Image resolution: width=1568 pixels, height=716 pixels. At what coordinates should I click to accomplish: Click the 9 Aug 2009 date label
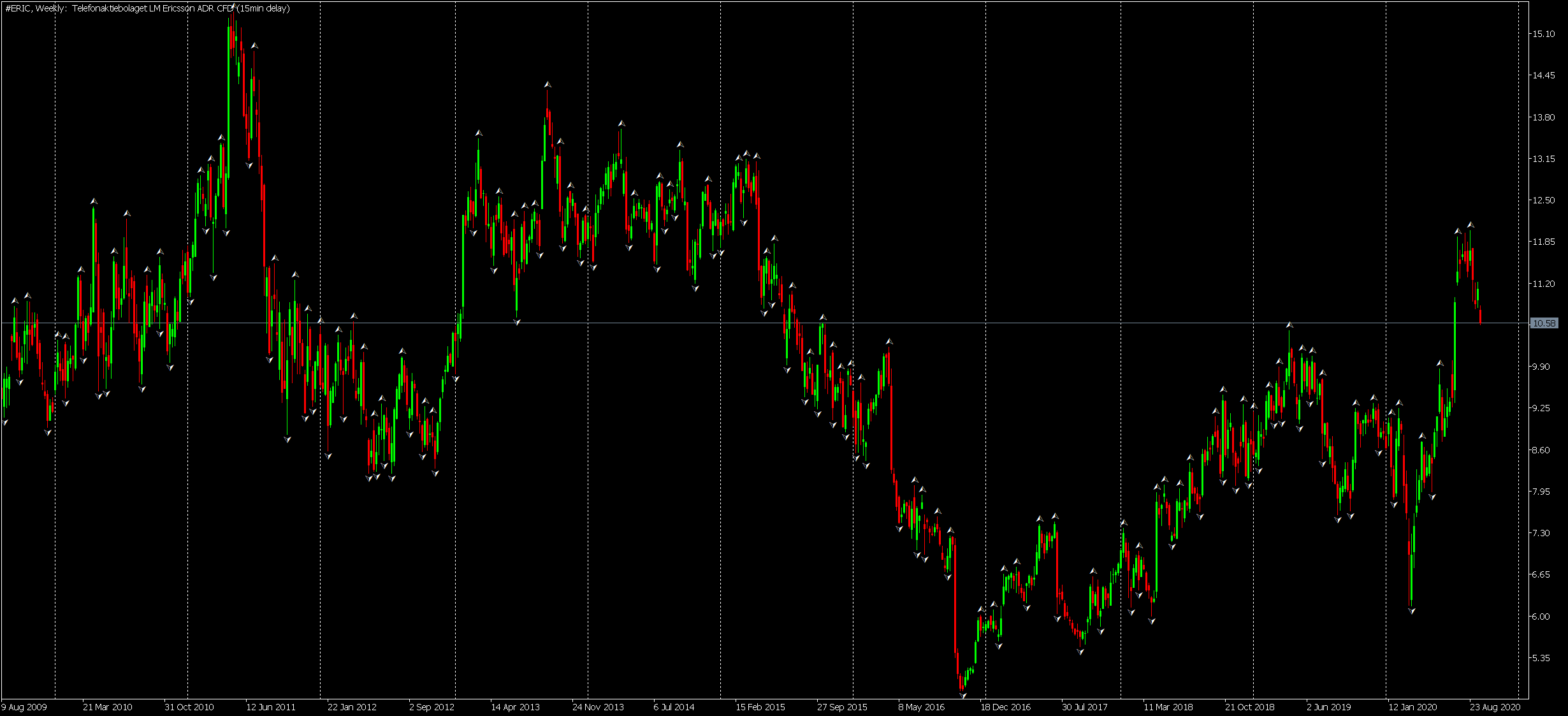pyautogui.click(x=24, y=707)
